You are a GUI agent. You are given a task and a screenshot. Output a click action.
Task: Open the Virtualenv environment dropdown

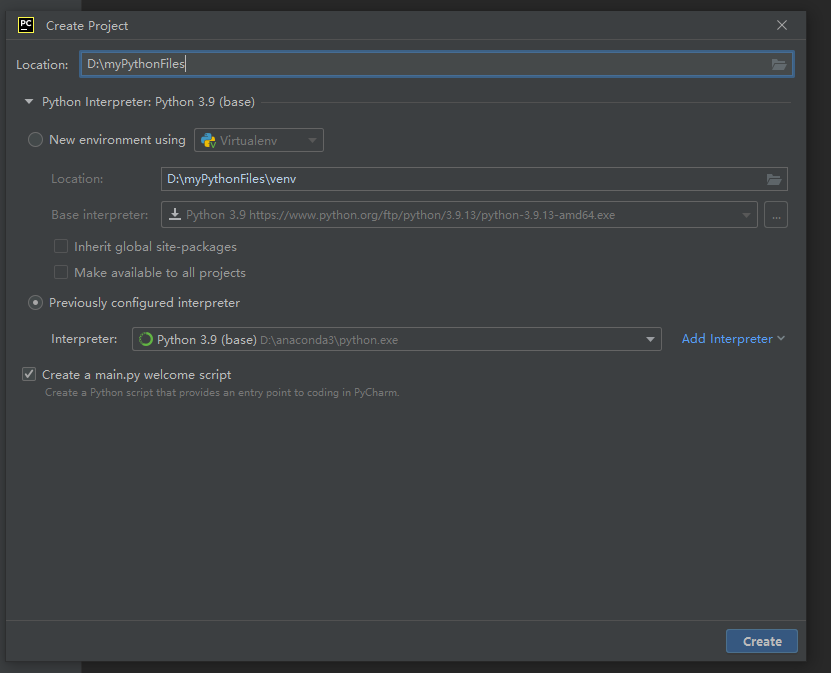coord(259,140)
